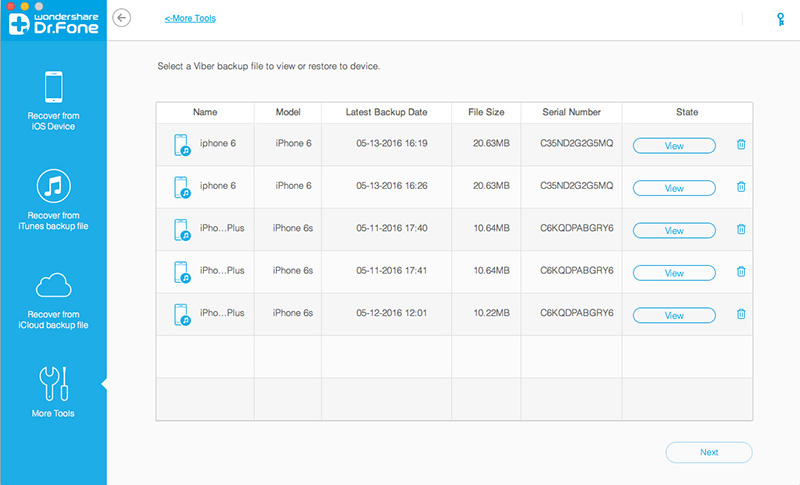800x485 pixels.
Task: Open More Tools wrench icon
Action: (x=54, y=384)
